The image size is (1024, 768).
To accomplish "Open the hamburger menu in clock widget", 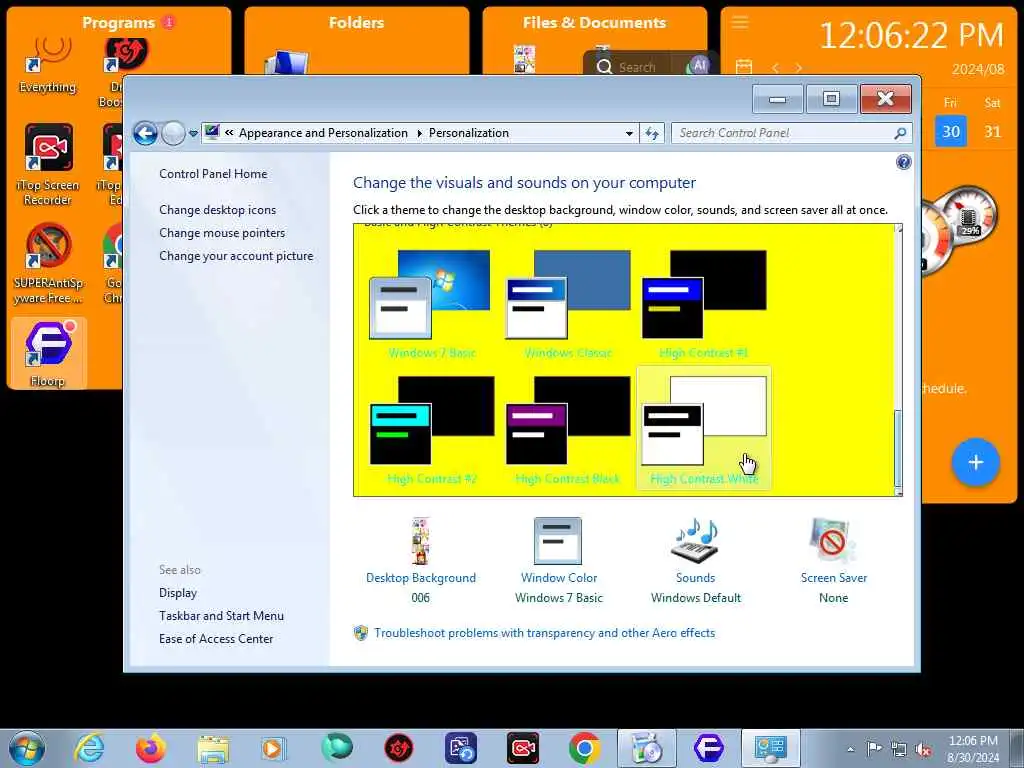I will tap(740, 23).
